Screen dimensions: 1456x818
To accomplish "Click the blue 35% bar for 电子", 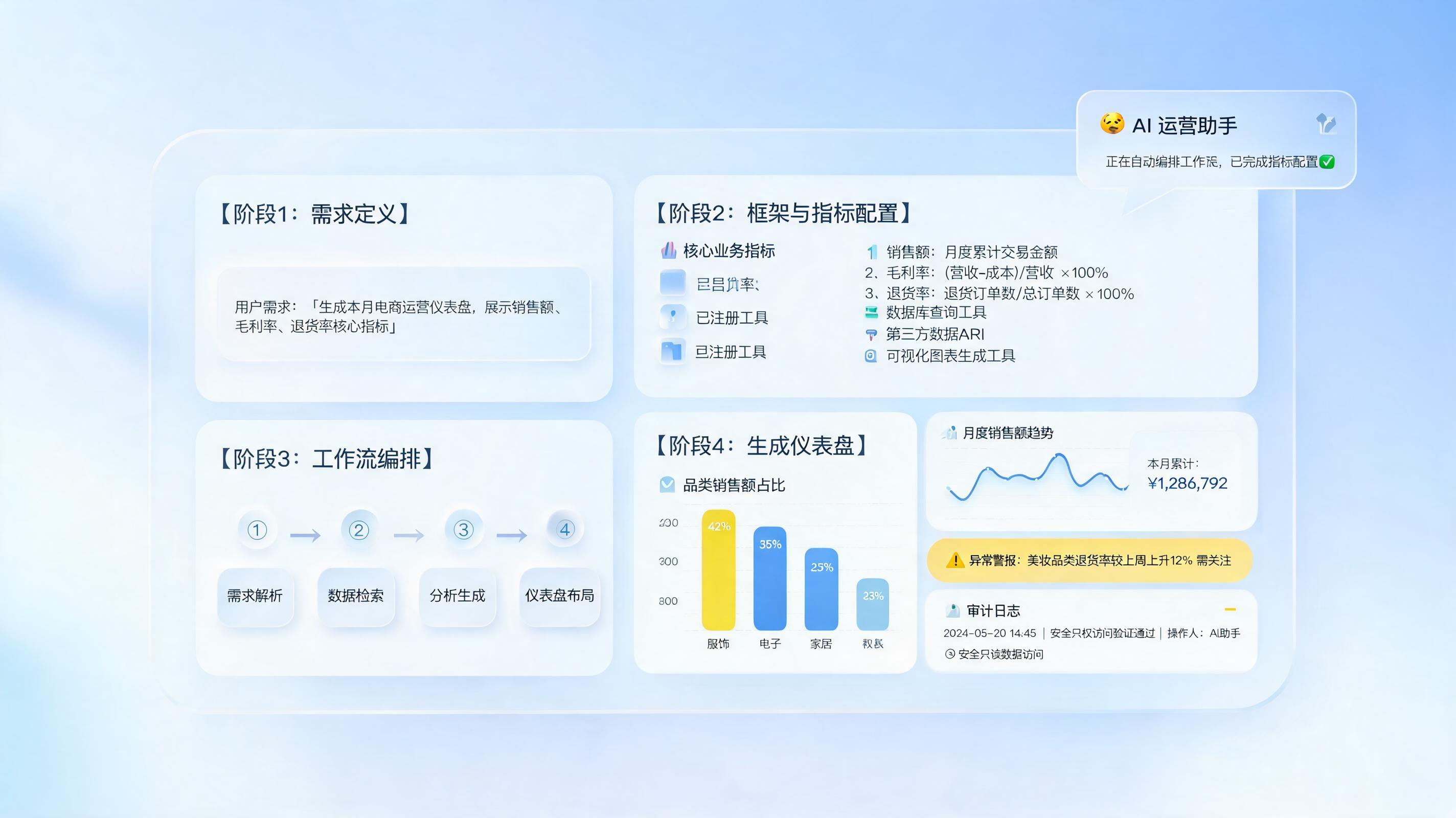I will [x=770, y=578].
